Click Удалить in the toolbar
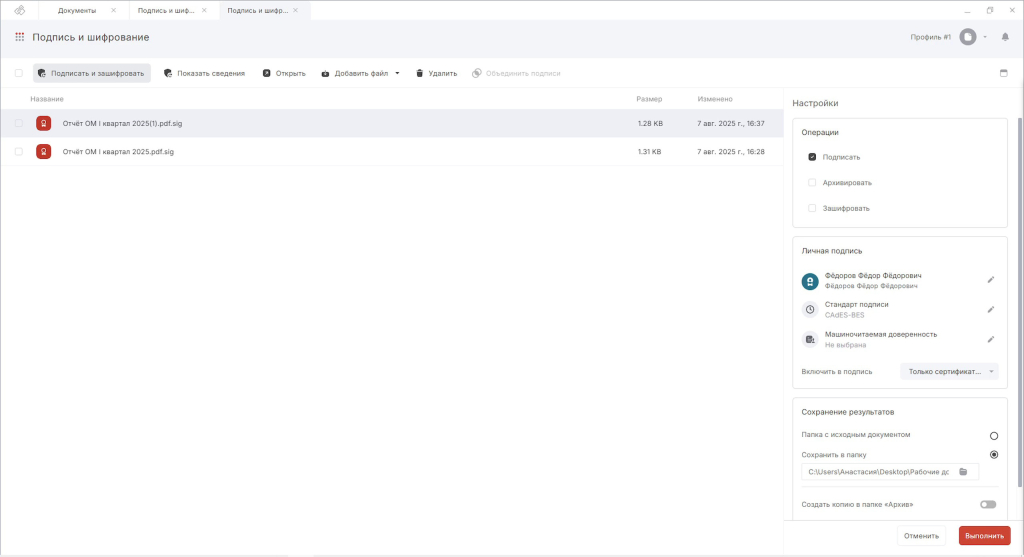Viewport: 1024px width, 557px height. (436, 73)
